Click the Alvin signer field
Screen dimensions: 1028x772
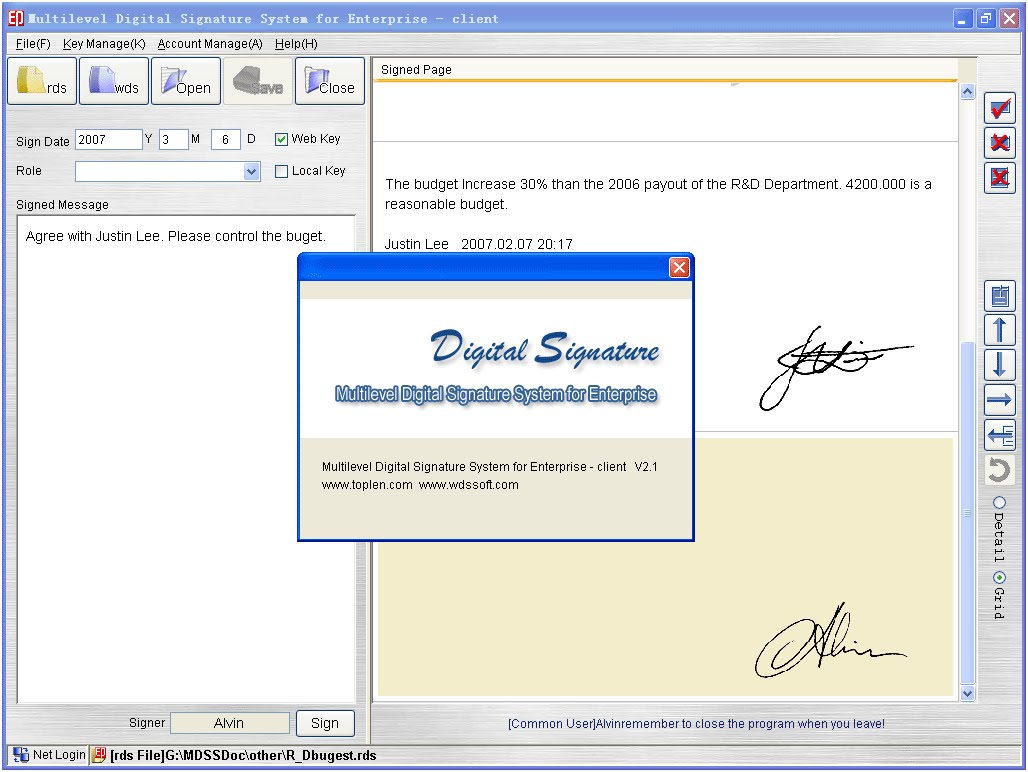(x=229, y=723)
